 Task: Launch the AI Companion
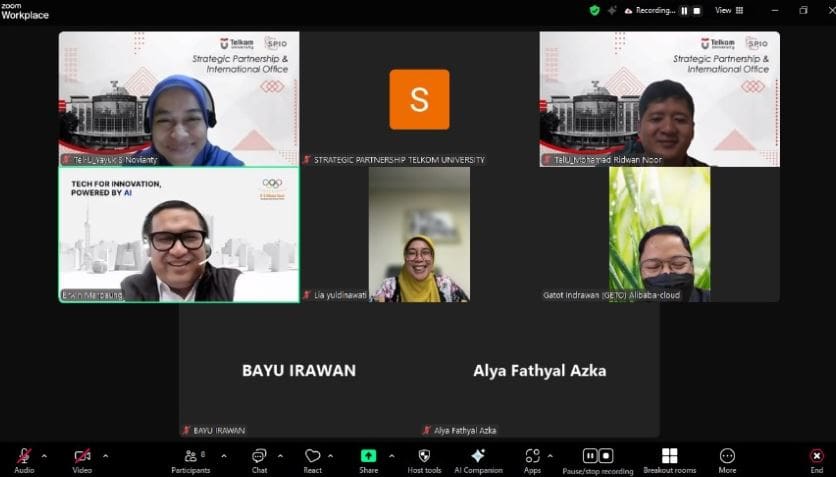tap(478, 457)
